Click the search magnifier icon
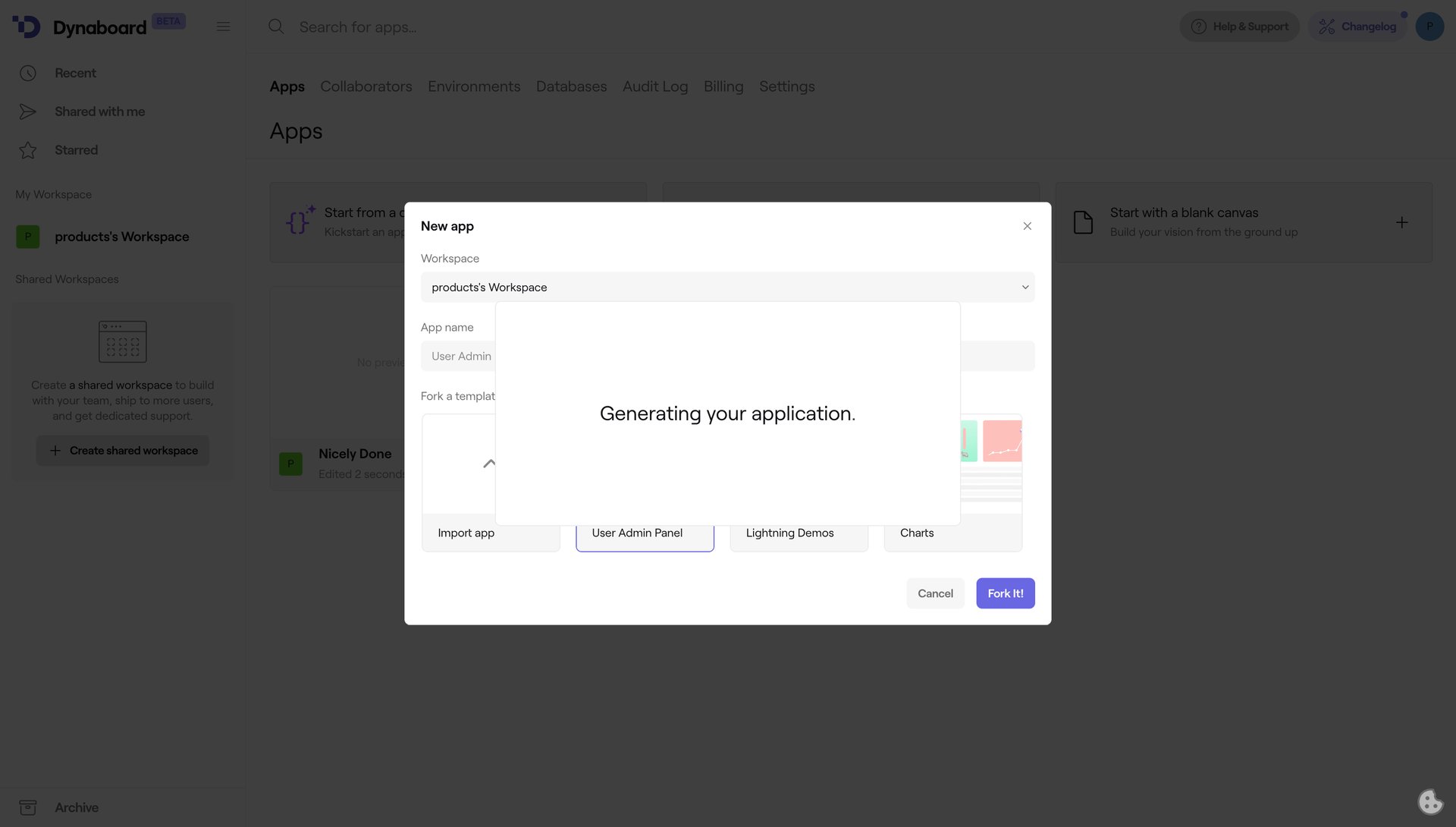Screen dimensions: 1456x827 tap(276, 27)
